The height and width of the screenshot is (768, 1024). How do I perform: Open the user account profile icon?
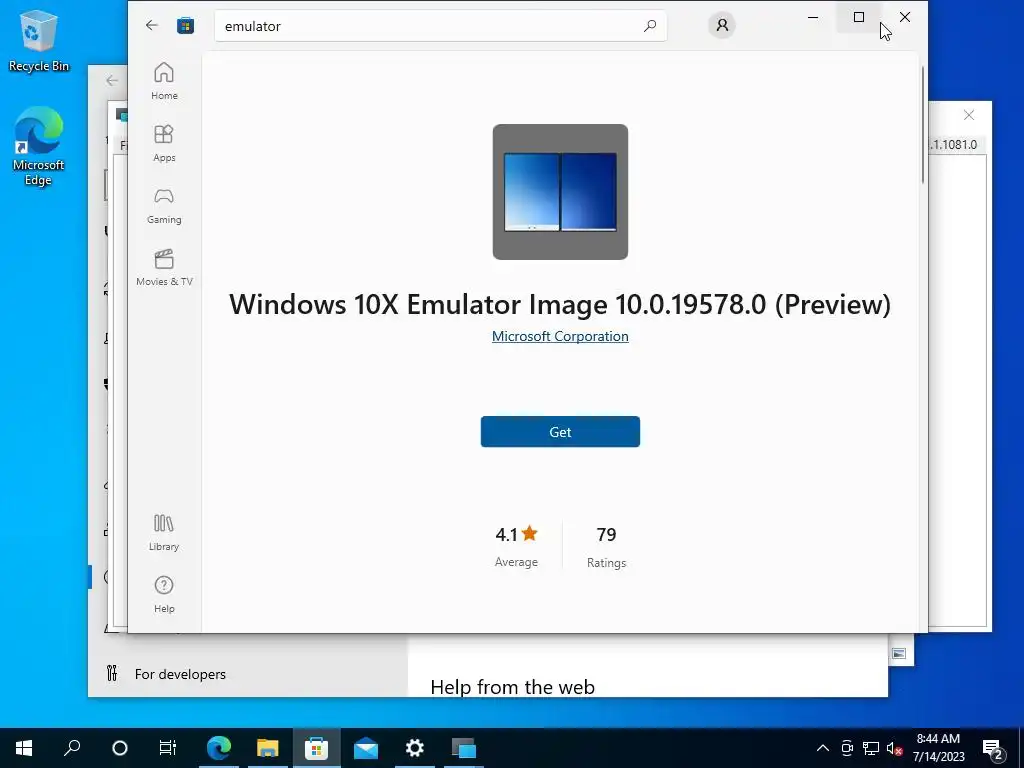(x=722, y=25)
